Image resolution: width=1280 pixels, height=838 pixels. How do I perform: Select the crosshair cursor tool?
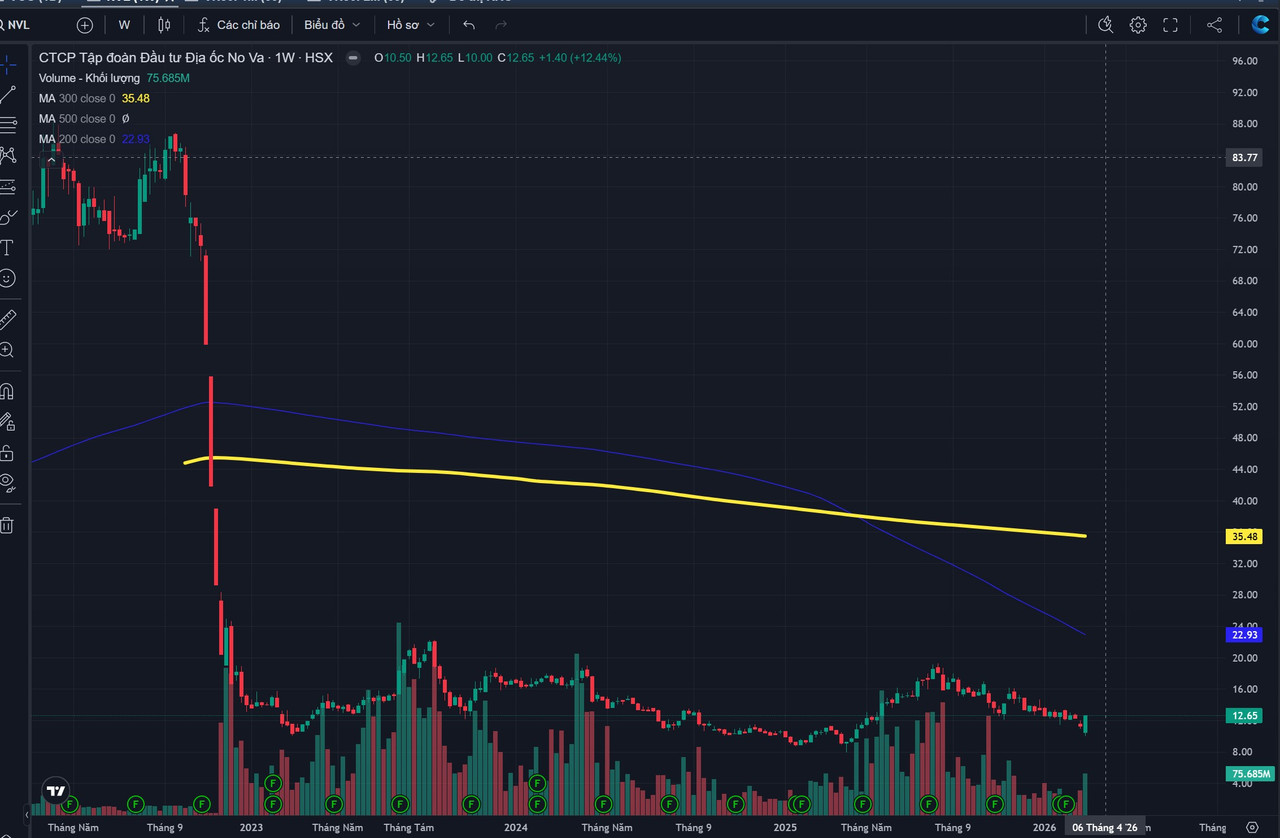tap(8, 66)
